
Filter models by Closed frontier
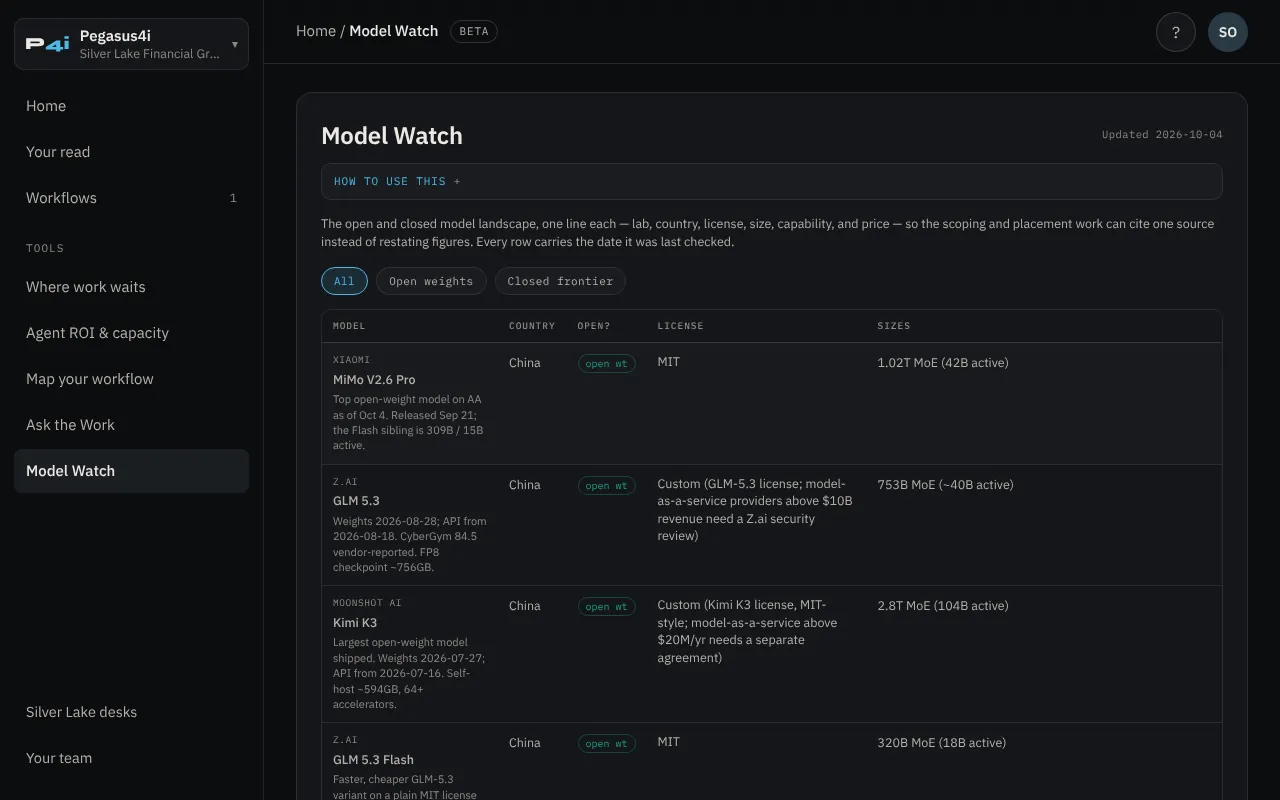point(560,281)
